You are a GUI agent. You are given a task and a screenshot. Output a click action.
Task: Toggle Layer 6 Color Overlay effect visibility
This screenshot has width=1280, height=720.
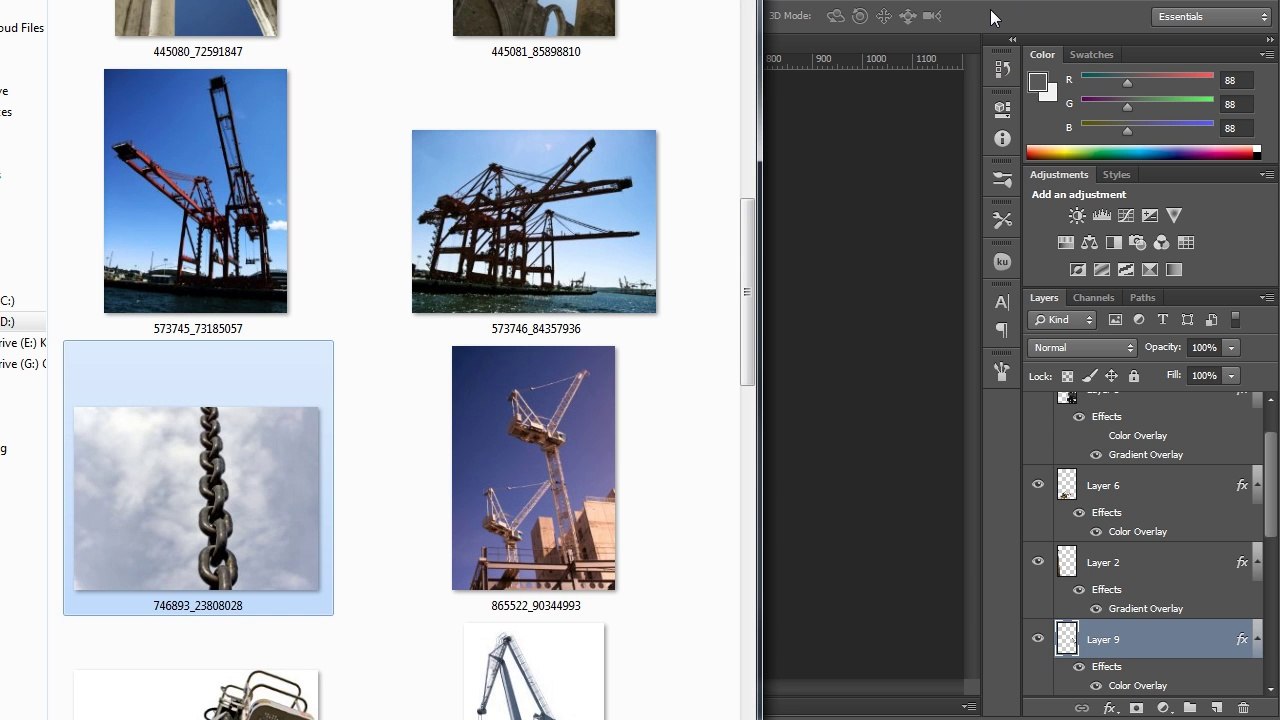coord(1096,532)
